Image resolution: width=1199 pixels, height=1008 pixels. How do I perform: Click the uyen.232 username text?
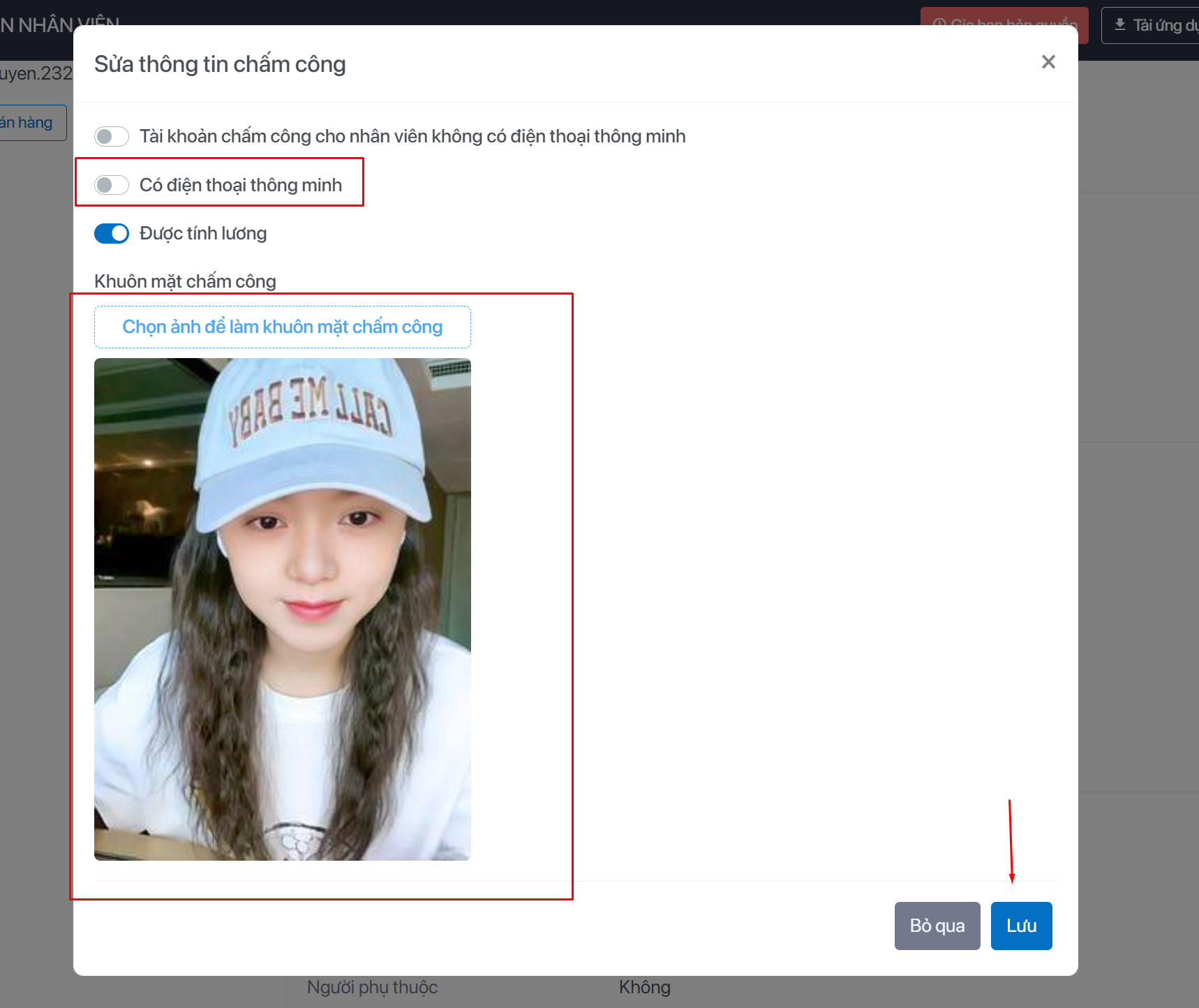(x=35, y=73)
